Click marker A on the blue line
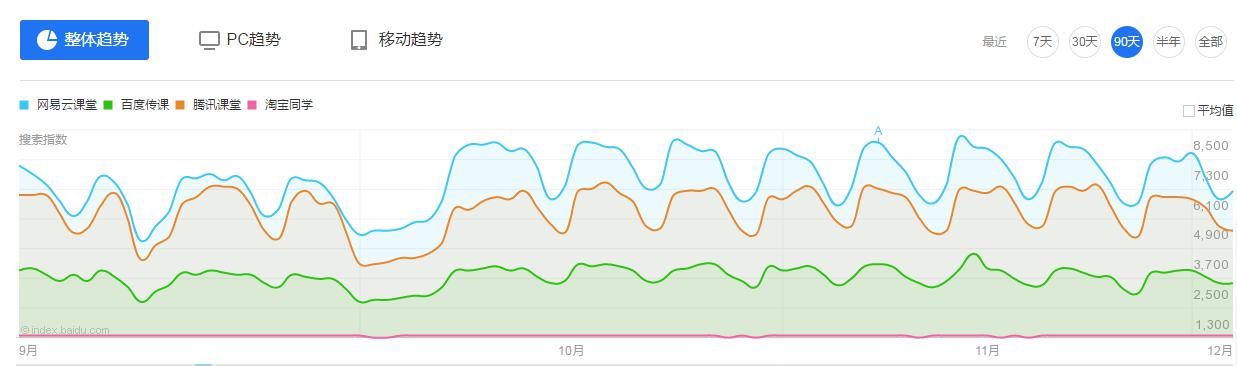 coord(878,131)
